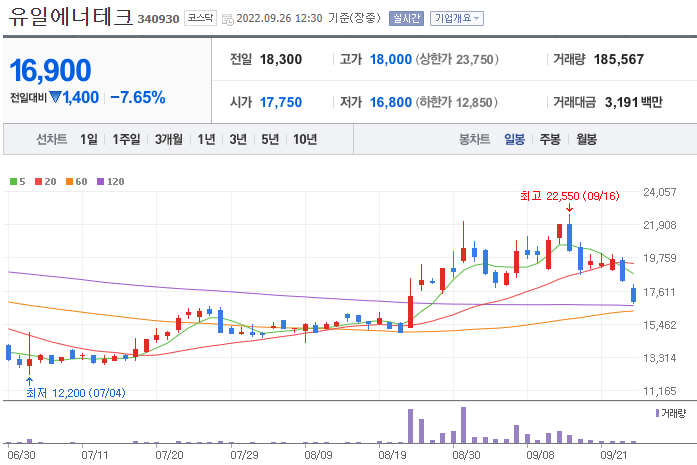
Task: Click the current price 16,900
Action: coord(50,71)
